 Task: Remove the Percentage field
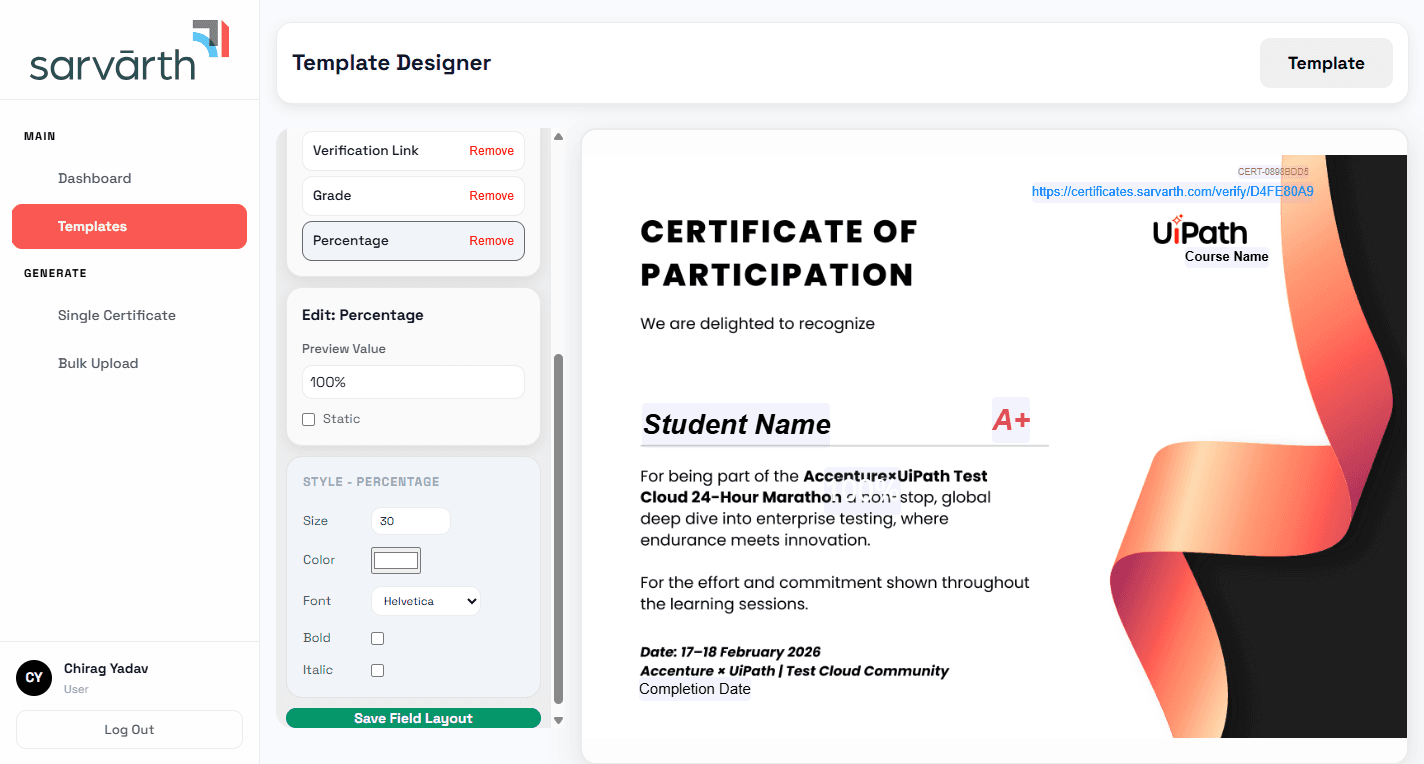[491, 241]
